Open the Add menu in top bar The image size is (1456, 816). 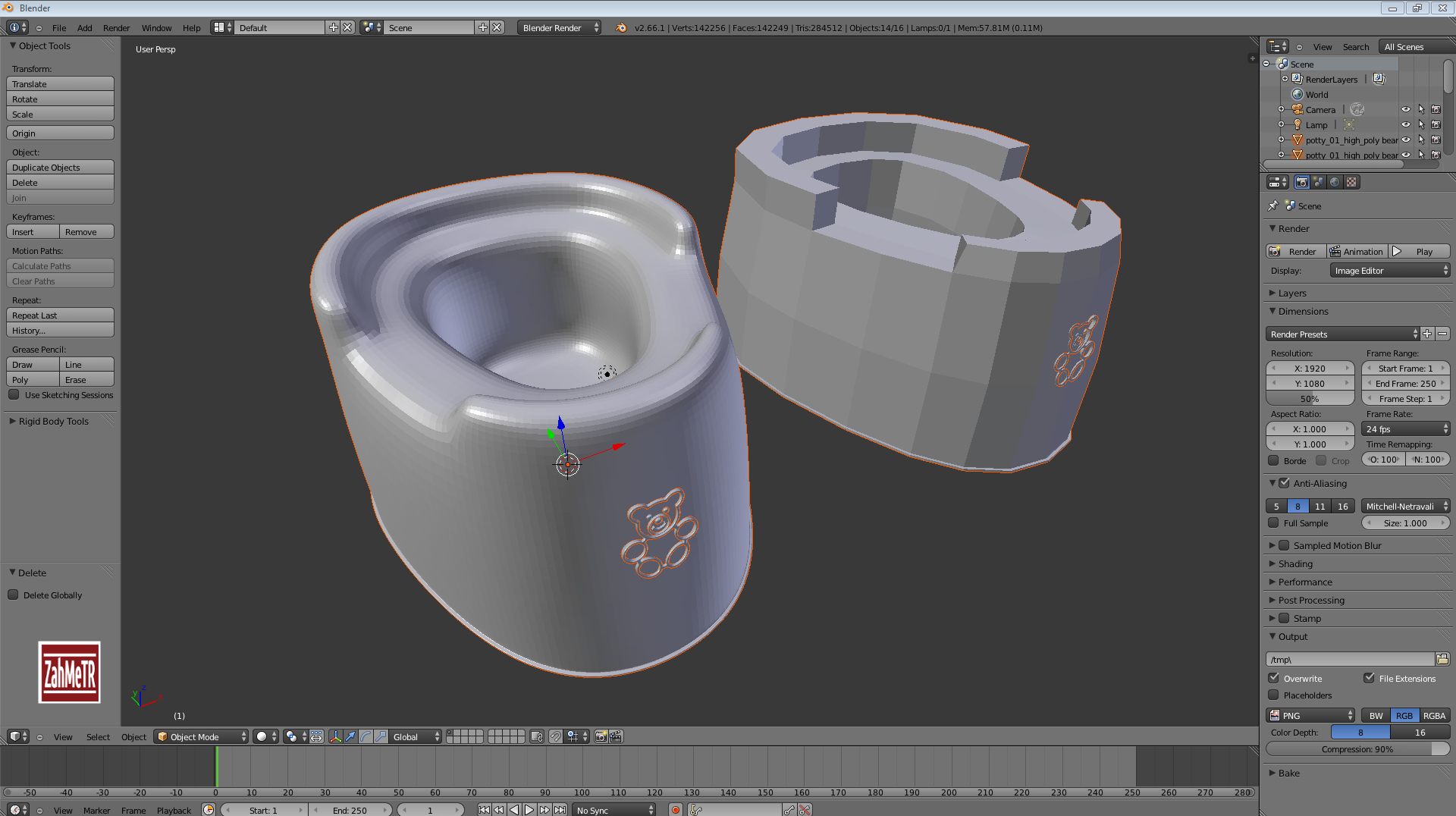pyautogui.click(x=84, y=28)
